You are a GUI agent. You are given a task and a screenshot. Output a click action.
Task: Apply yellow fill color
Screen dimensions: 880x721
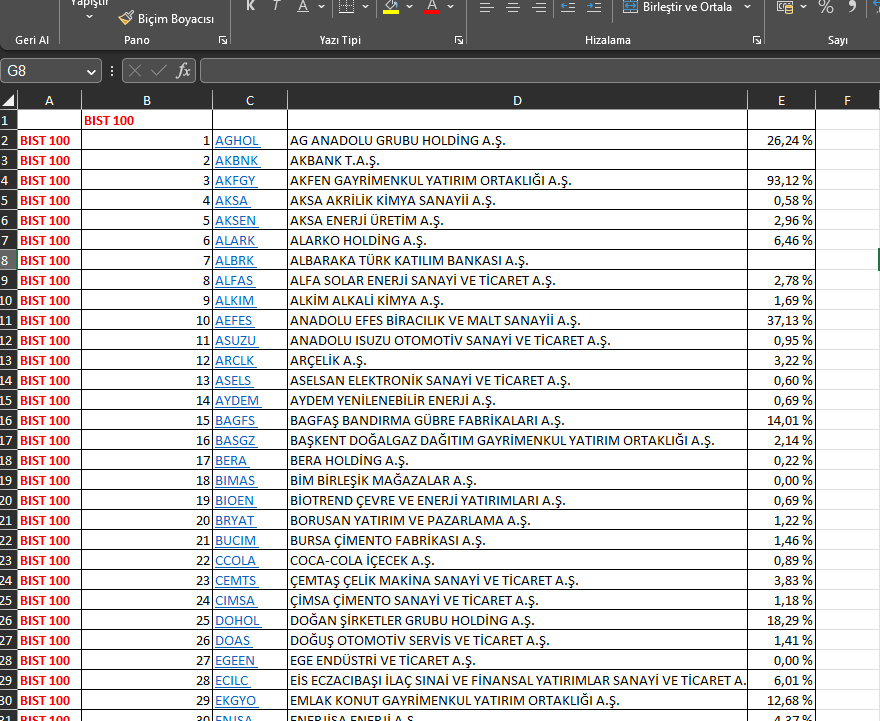coord(391,7)
